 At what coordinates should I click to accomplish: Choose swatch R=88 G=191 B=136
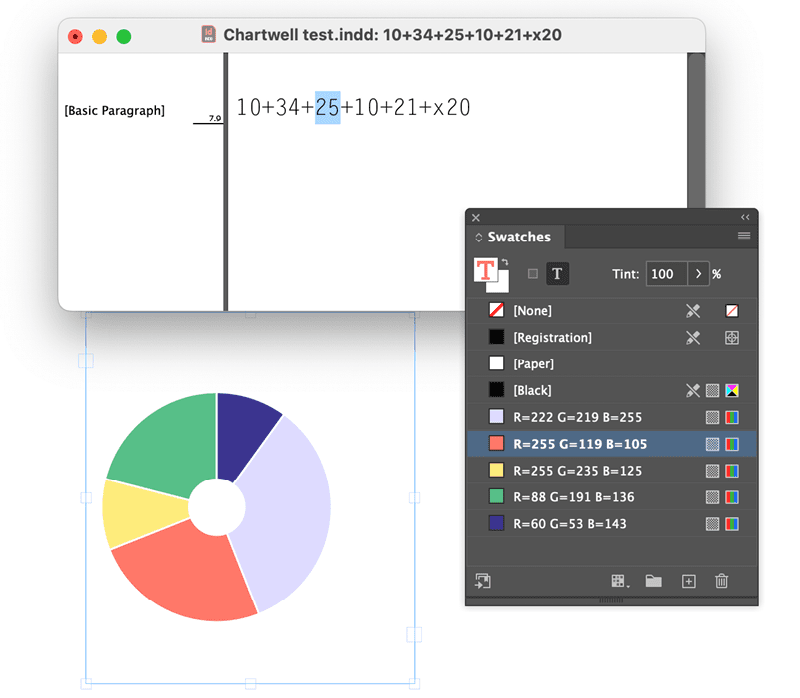(x=612, y=497)
